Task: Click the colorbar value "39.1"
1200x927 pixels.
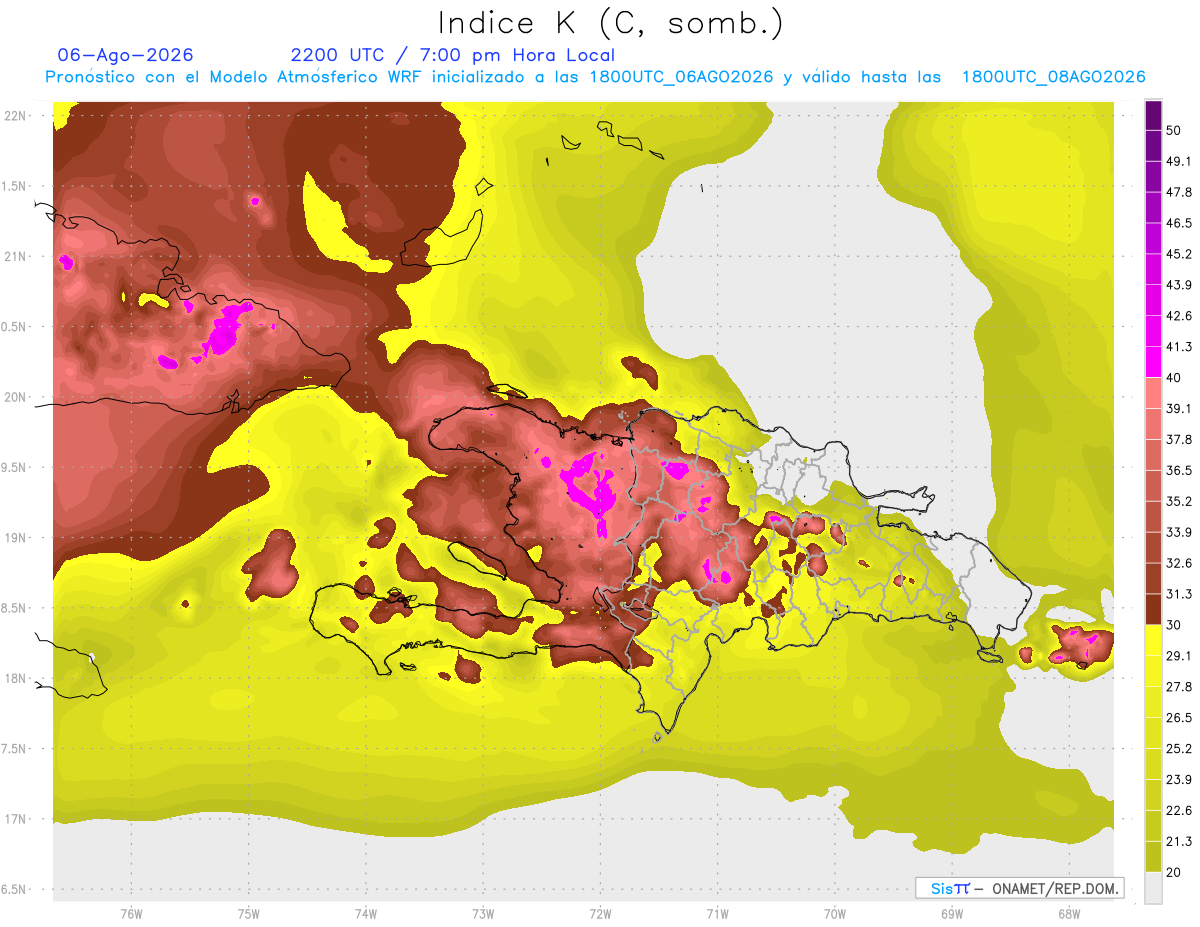Action: click(x=1179, y=409)
